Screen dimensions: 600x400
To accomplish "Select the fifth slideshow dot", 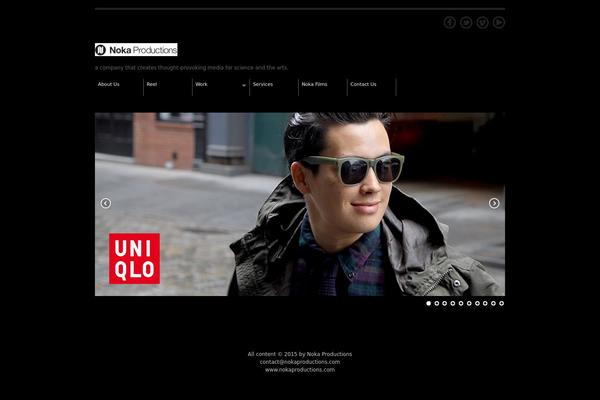I will (461, 303).
